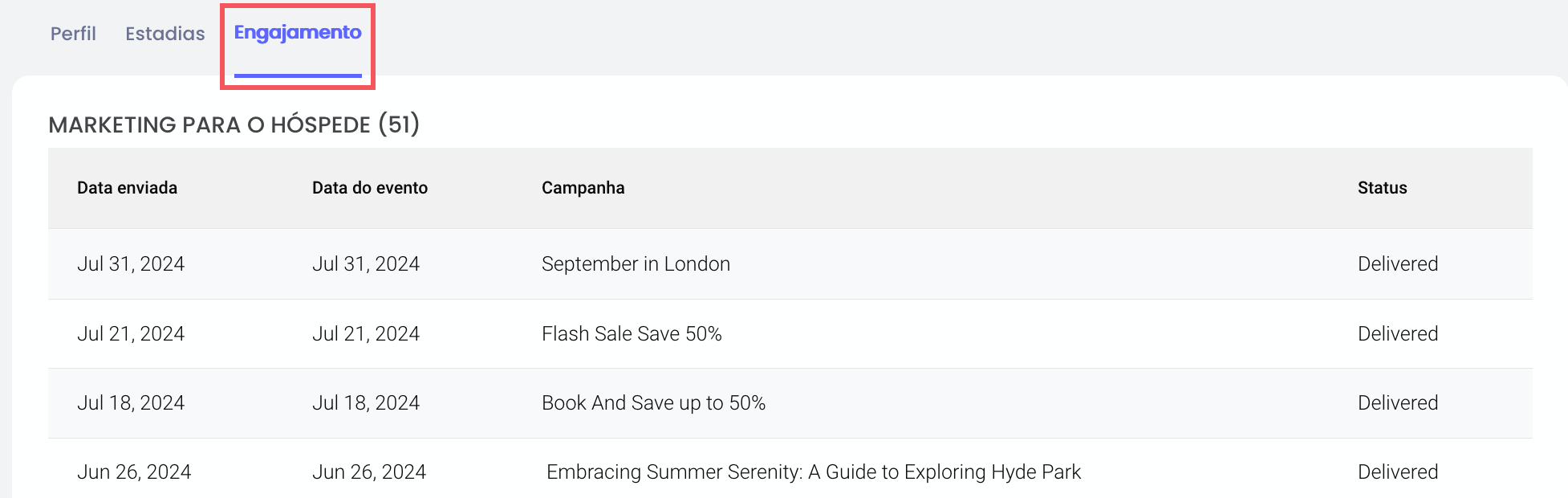Click Delivered status for Book And Save row

click(1398, 403)
